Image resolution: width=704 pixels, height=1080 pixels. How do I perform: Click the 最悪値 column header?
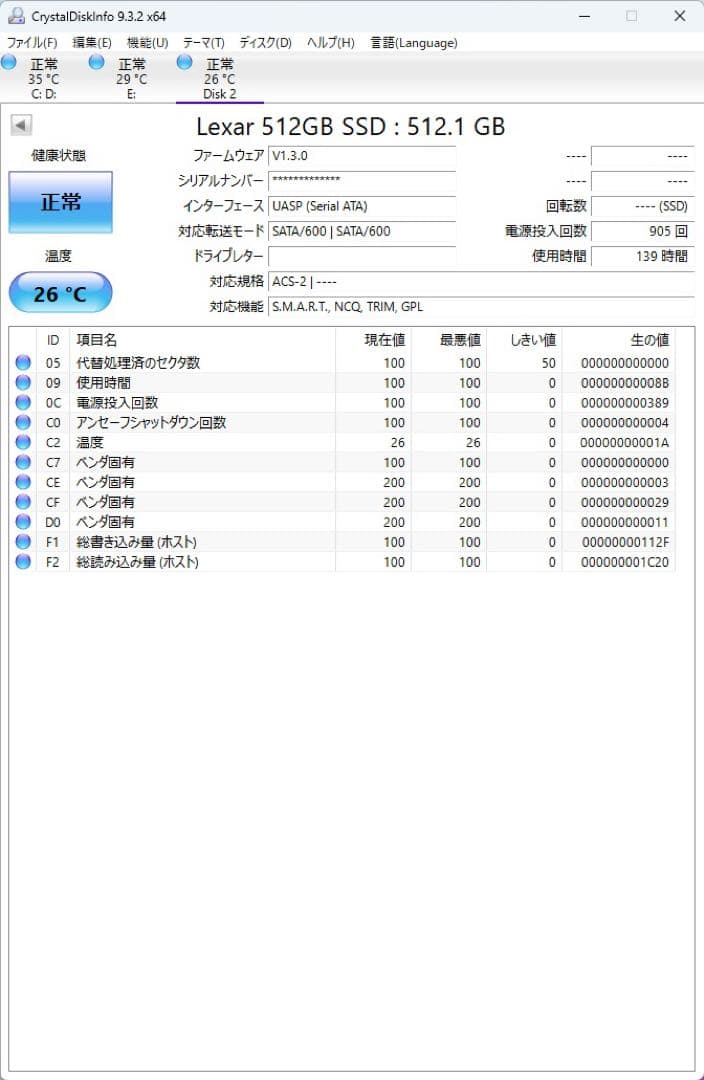pos(448,340)
